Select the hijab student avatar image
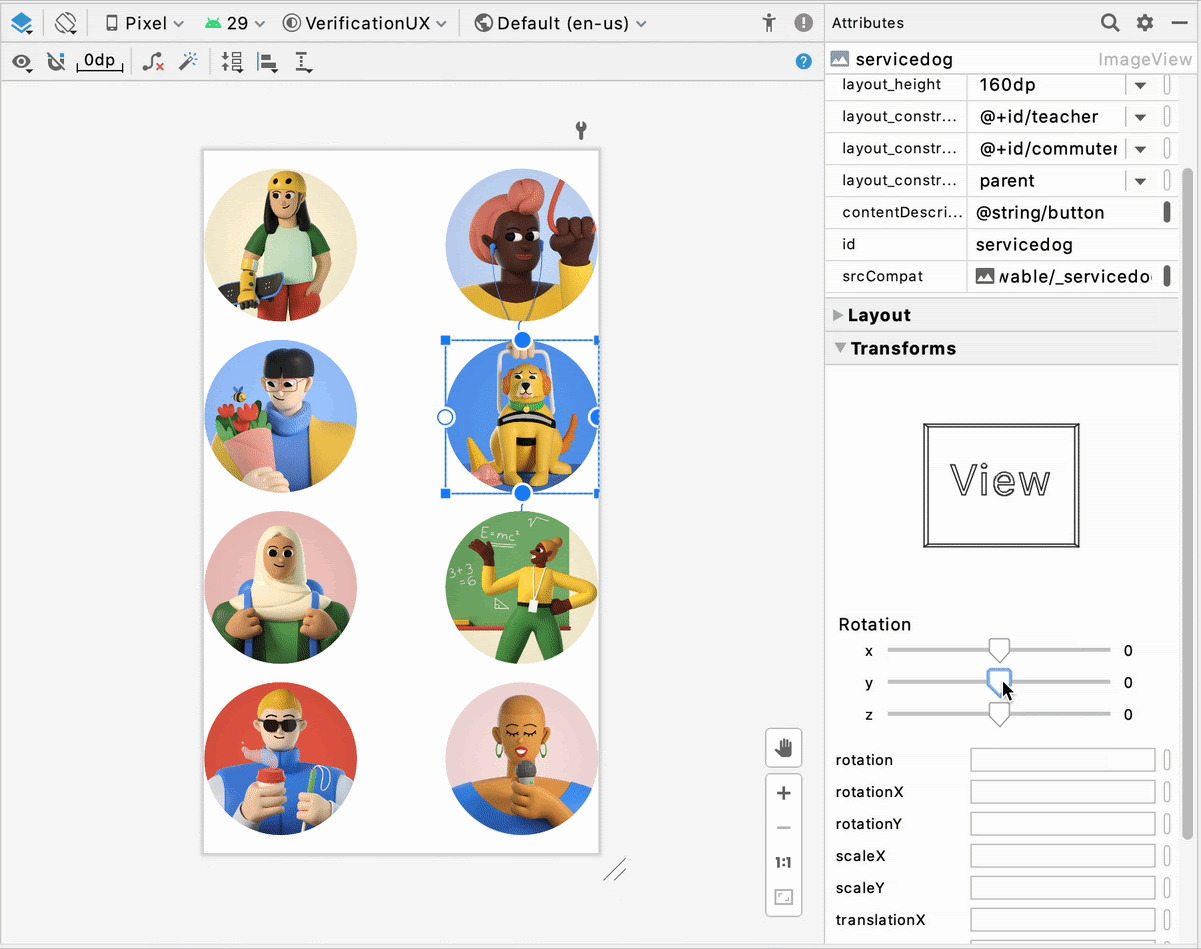The image size is (1201, 949). pos(280,587)
